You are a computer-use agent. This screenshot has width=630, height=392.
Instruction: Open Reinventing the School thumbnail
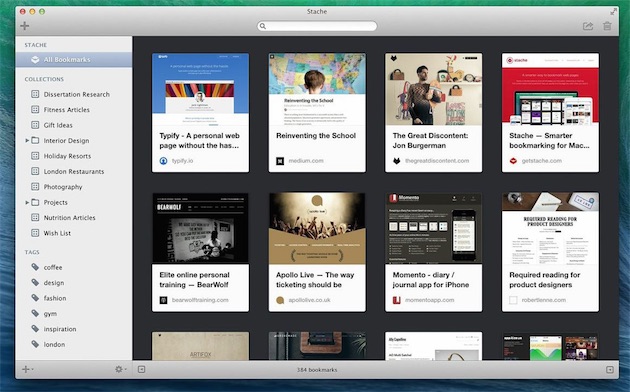pyautogui.click(x=317, y=89)
